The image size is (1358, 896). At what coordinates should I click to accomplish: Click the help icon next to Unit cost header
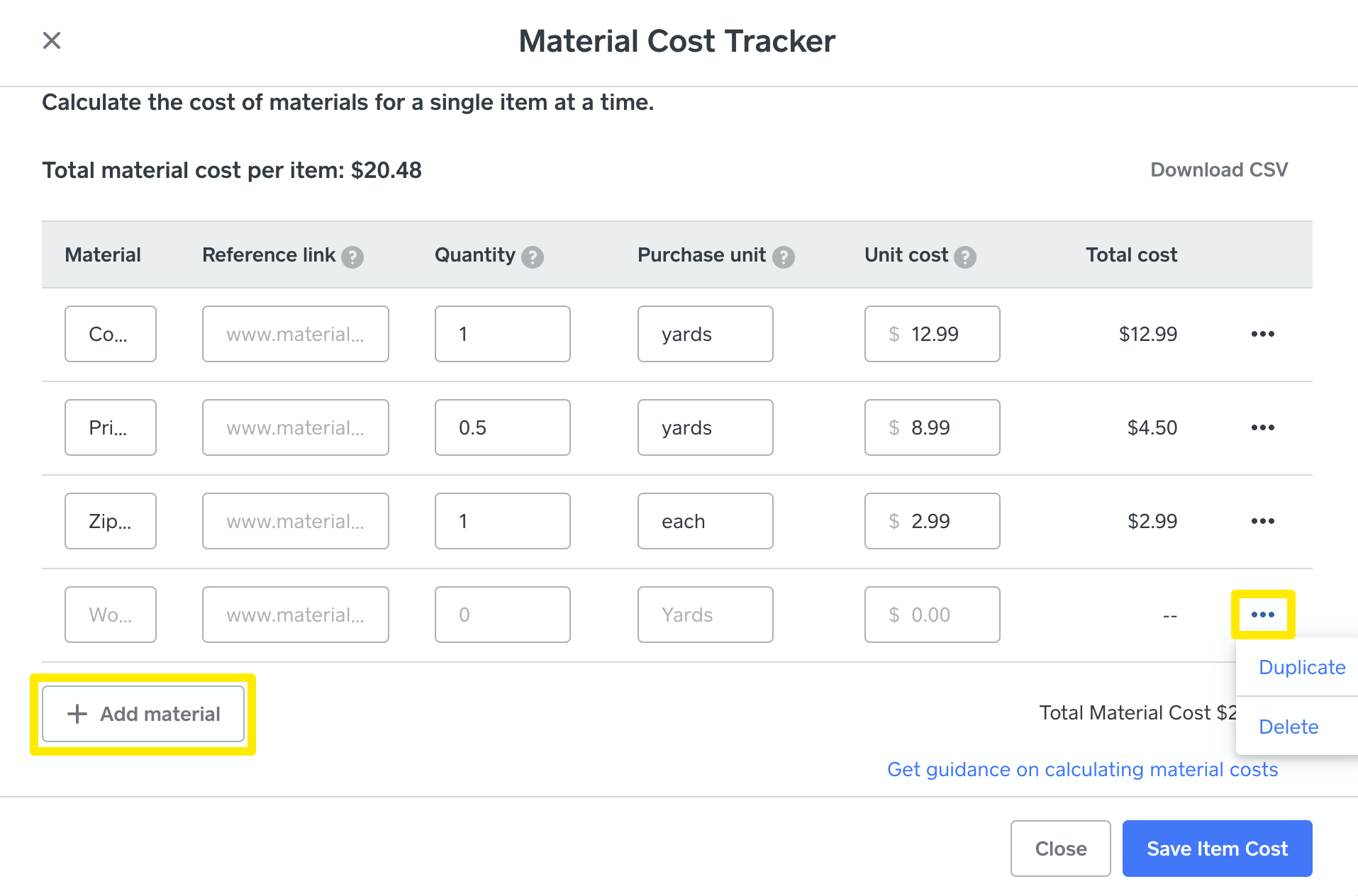(967, 257)
